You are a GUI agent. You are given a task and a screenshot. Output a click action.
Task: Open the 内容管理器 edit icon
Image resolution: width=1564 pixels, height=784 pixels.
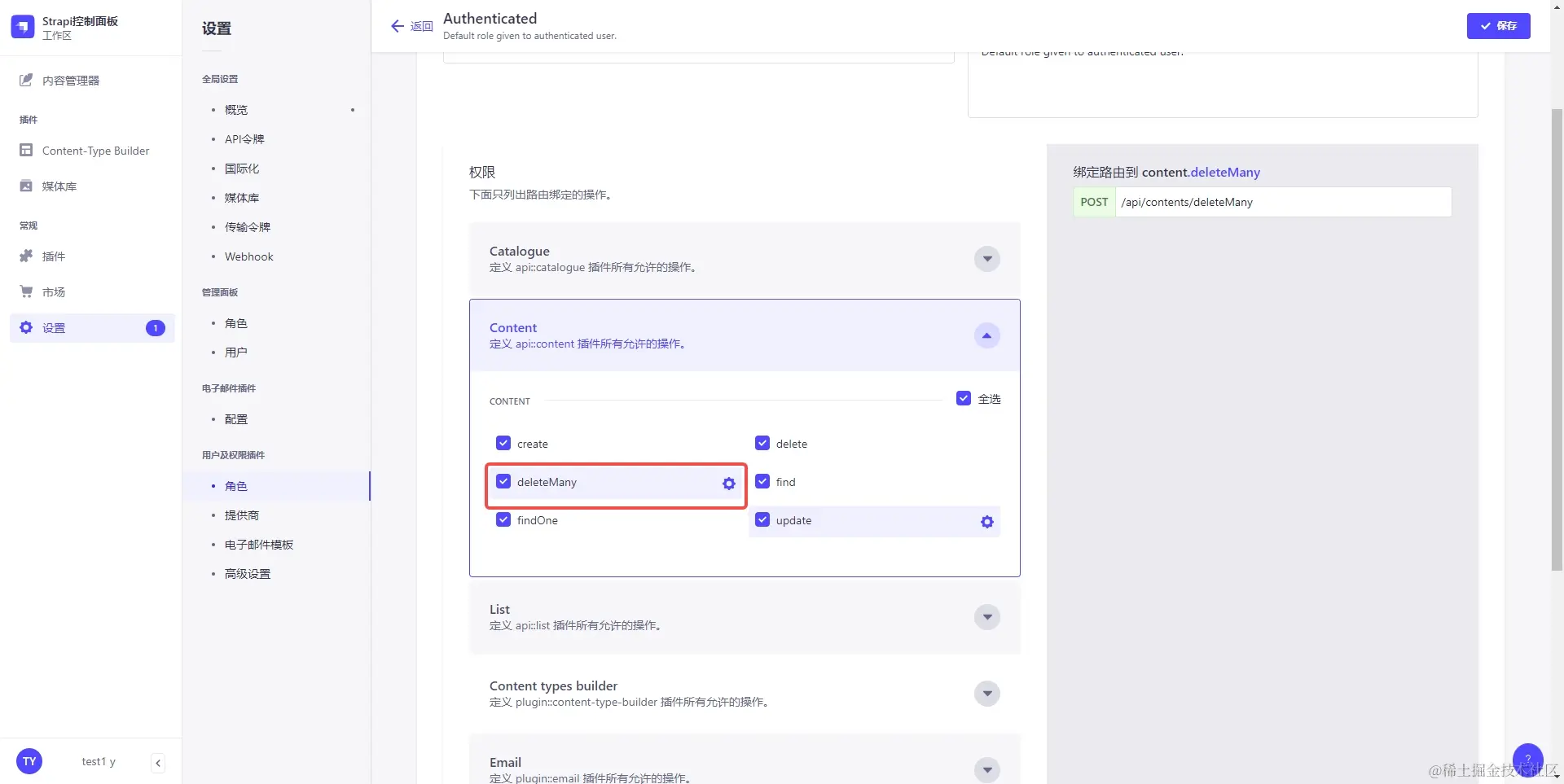click(x=26, y=80)
